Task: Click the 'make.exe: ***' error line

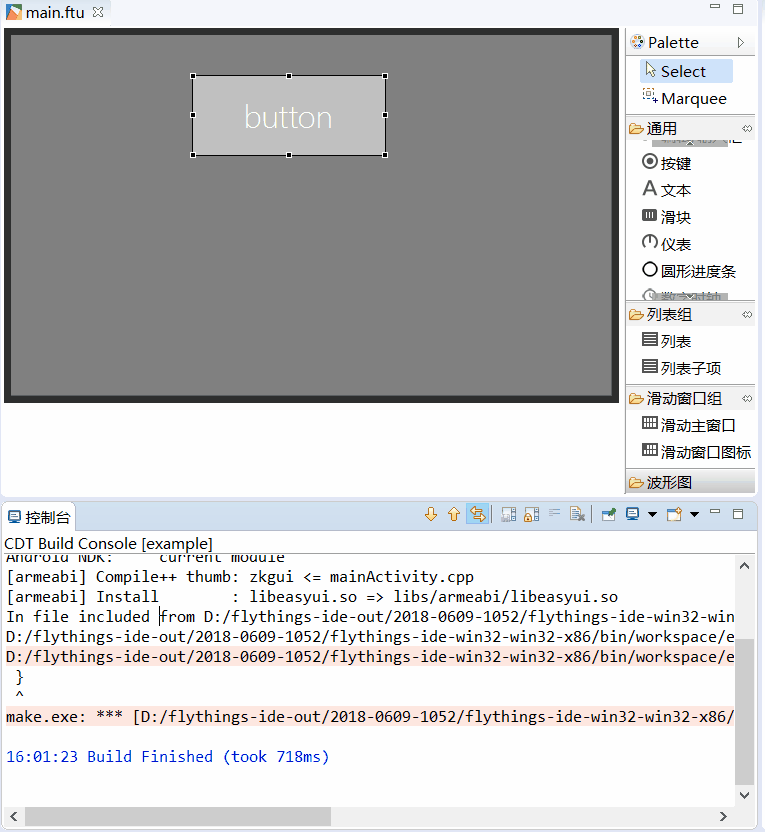Action: pyautogui.click(x=370, y=716)
